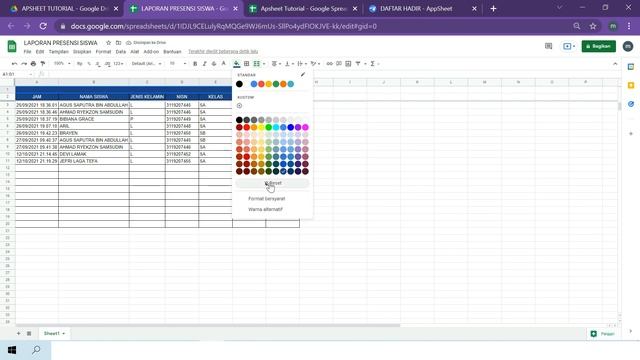Activate the paint format tool

coord(42,64)
